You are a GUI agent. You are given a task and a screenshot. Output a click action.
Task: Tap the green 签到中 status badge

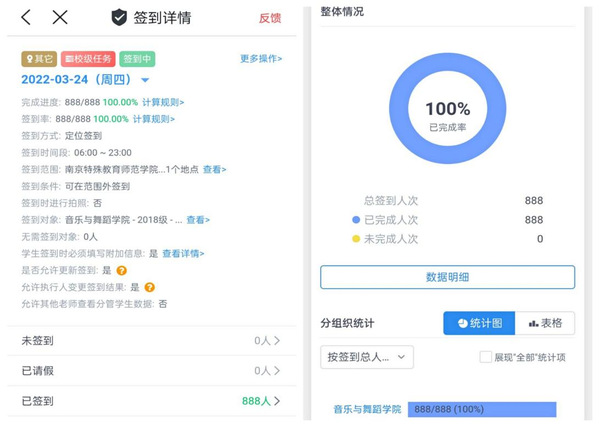pyautogui.click(x=137, y=59)
